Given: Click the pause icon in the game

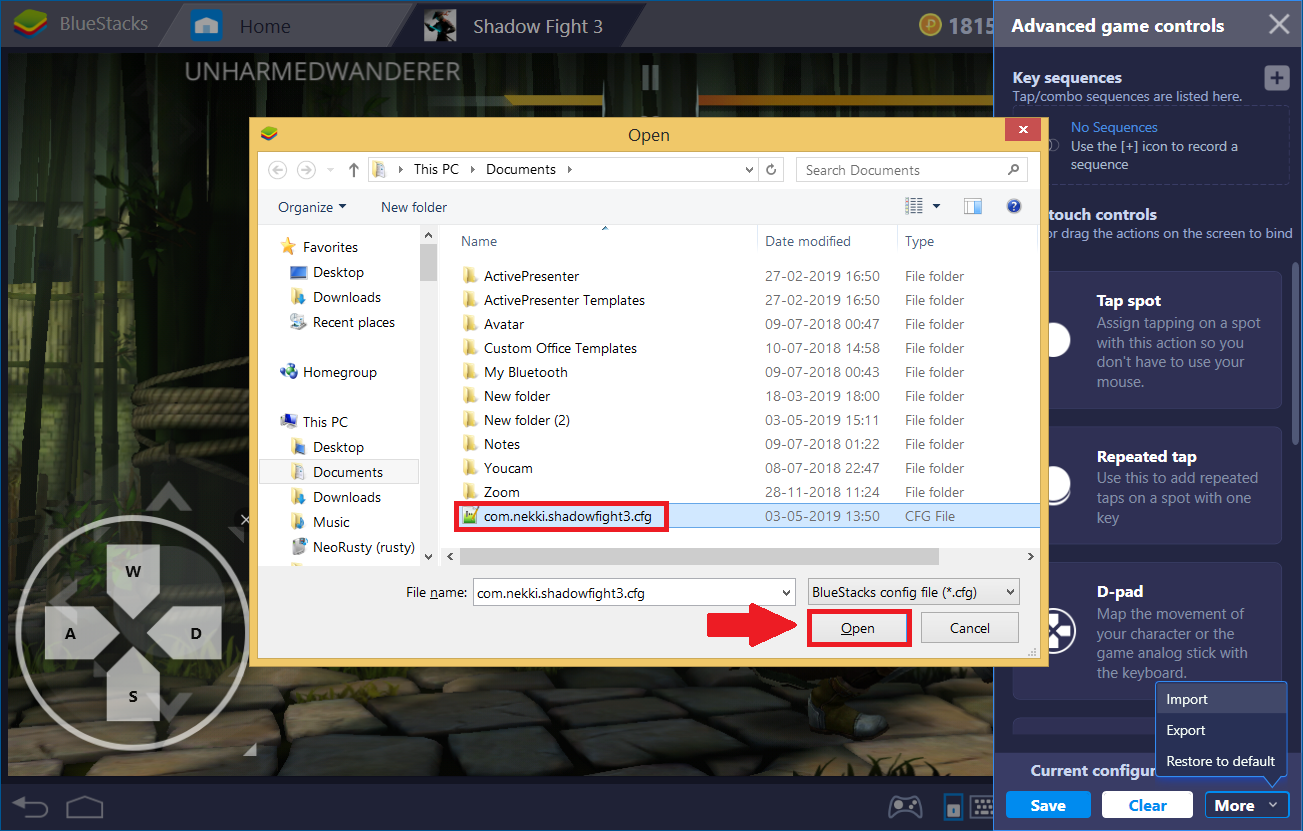Looking at the screenshot, I should [x=651, y=77].
